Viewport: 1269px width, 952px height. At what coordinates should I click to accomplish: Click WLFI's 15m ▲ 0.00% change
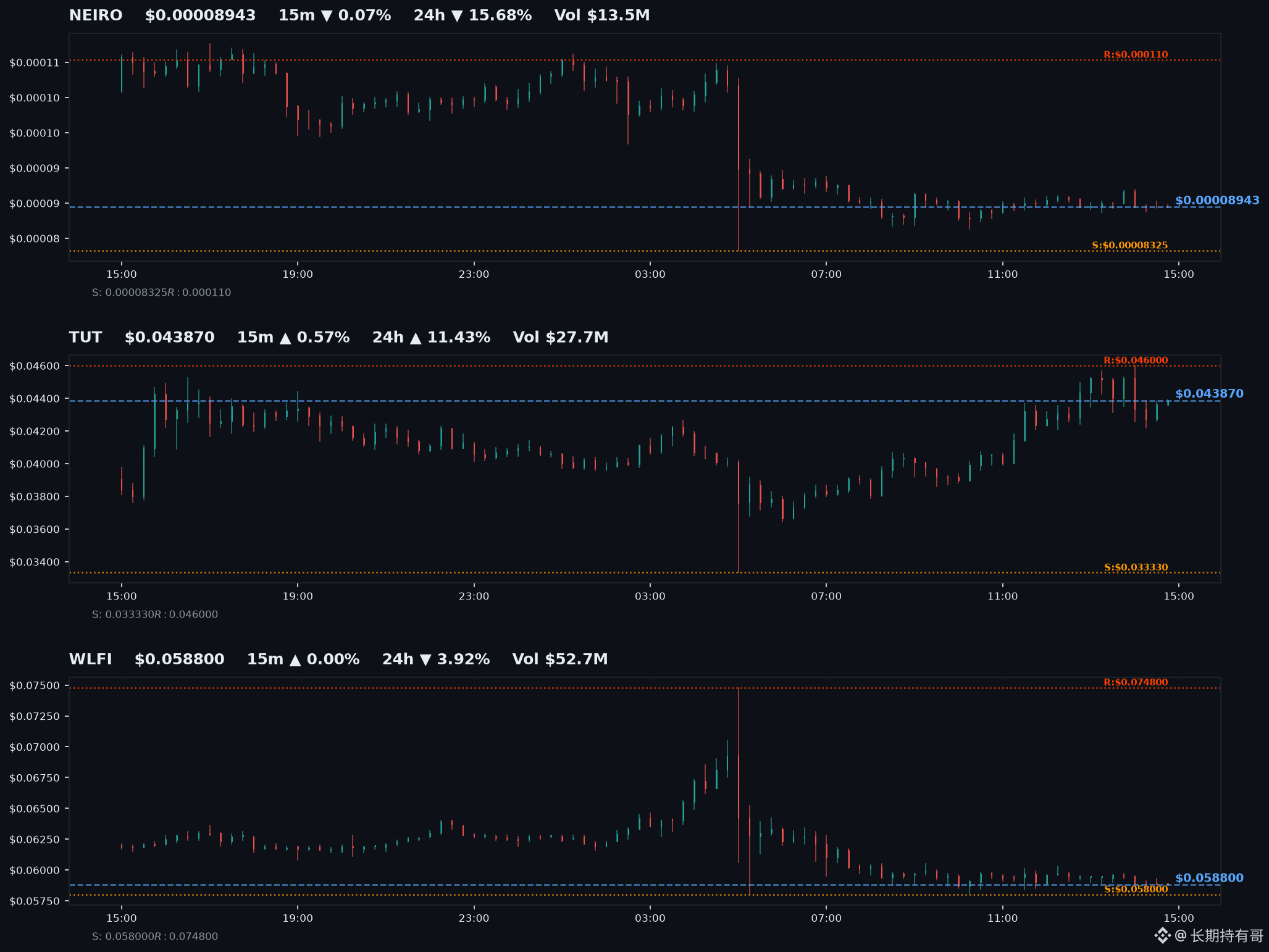tap(303, 659)
